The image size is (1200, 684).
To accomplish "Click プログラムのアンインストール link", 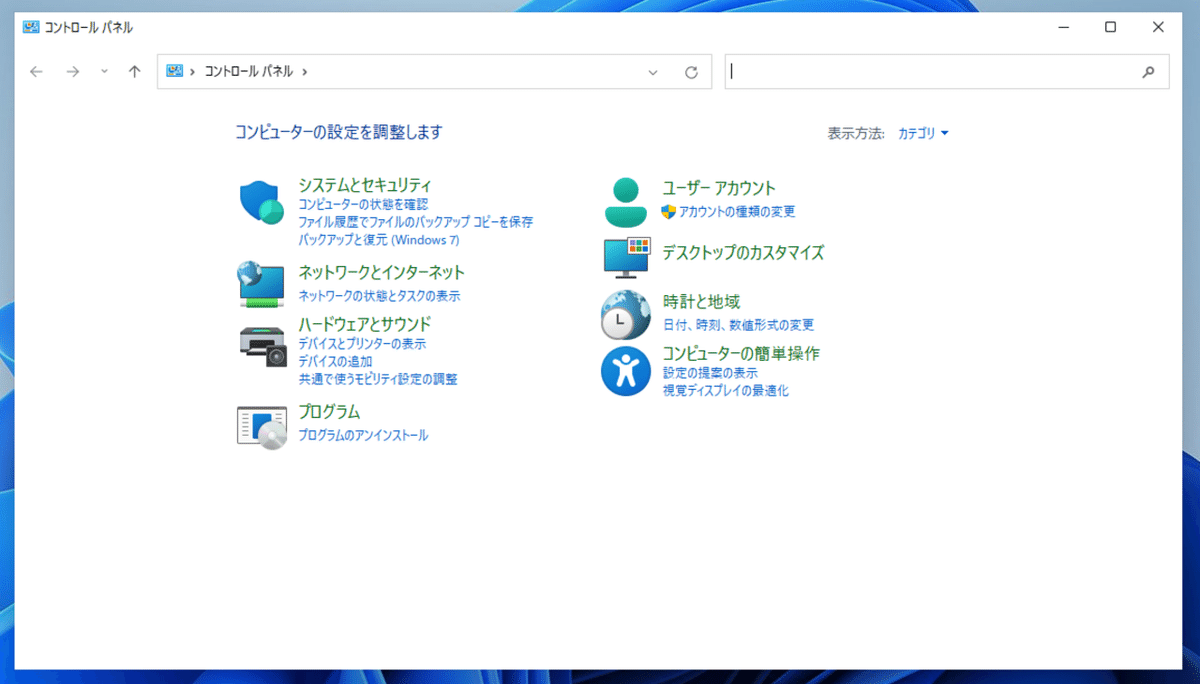I will click(x=363, y=435).
